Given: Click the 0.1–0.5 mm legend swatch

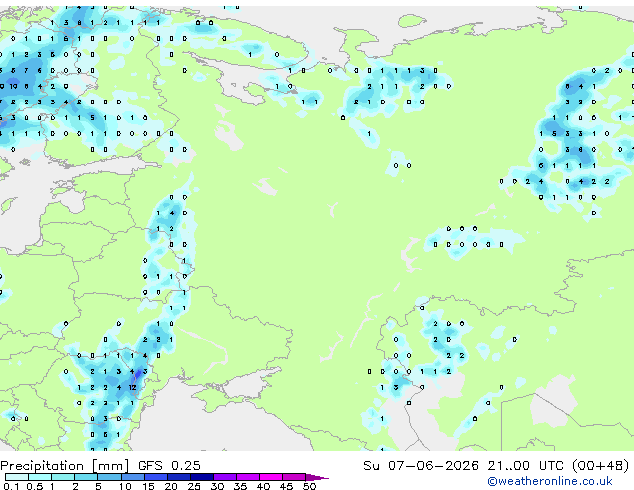Looking at the screenshot, I should (17, 477).
